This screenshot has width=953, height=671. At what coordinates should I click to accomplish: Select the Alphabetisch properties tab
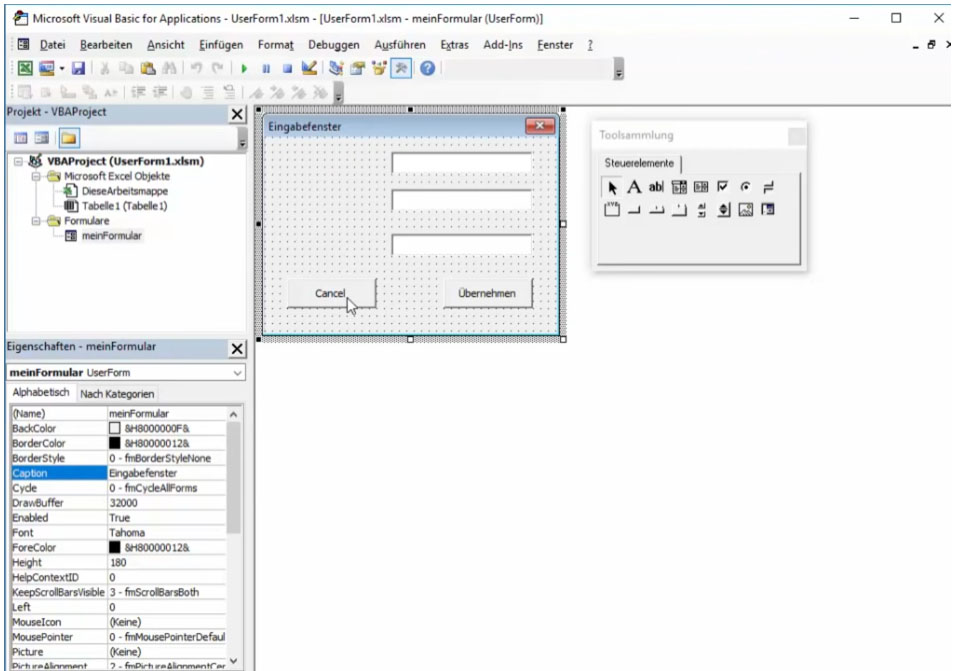point(41,393)
